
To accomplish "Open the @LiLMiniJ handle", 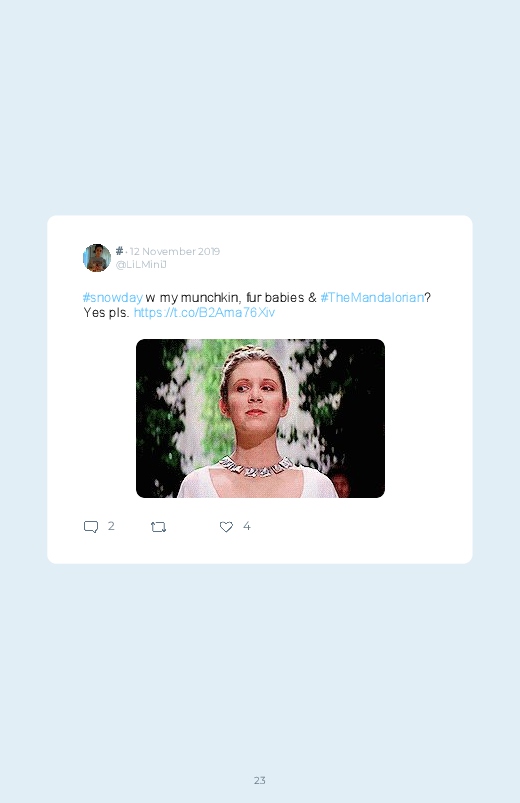I will click(x=141, y=264).
